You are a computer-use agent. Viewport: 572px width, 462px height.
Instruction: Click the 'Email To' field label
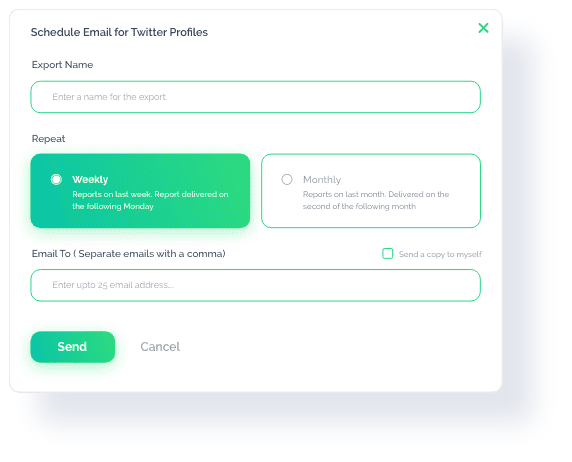[128, 254]
